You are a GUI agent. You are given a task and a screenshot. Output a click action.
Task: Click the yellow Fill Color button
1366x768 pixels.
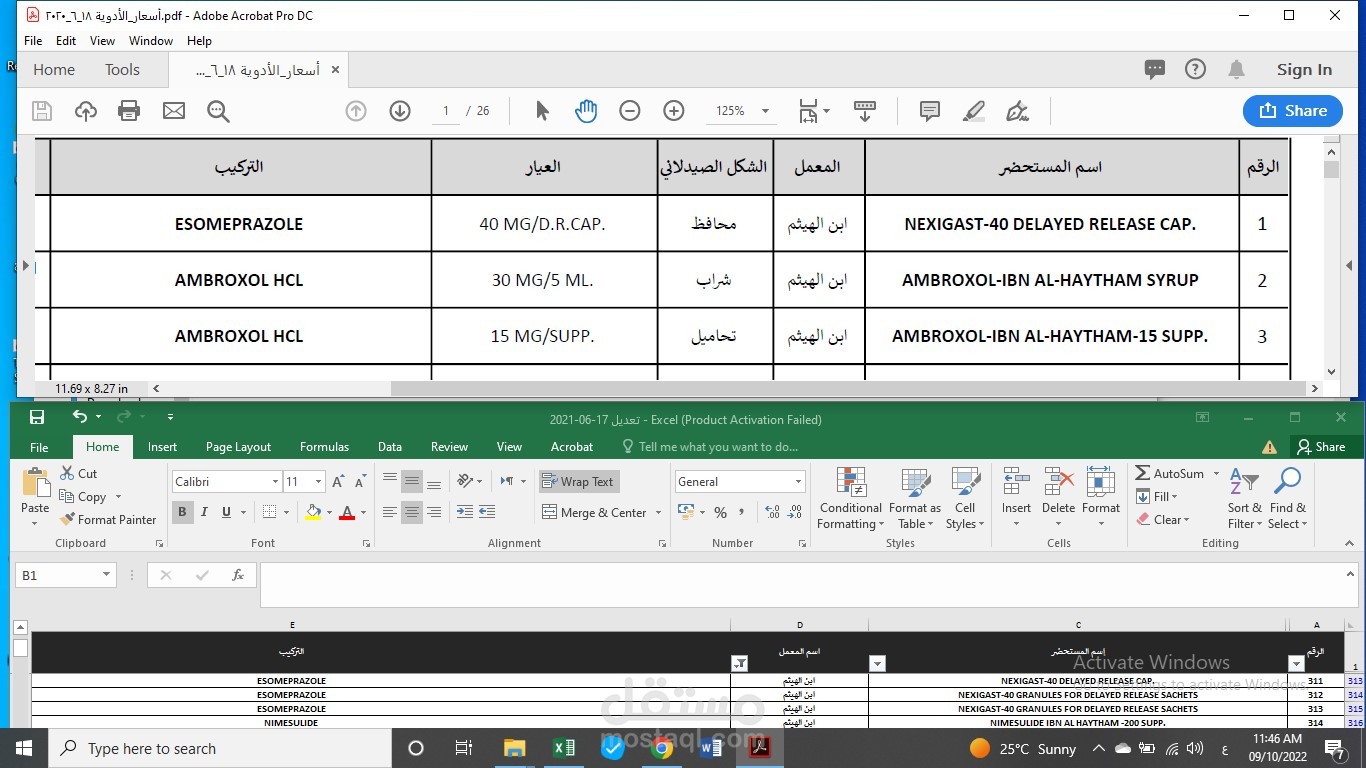[313, 512]
